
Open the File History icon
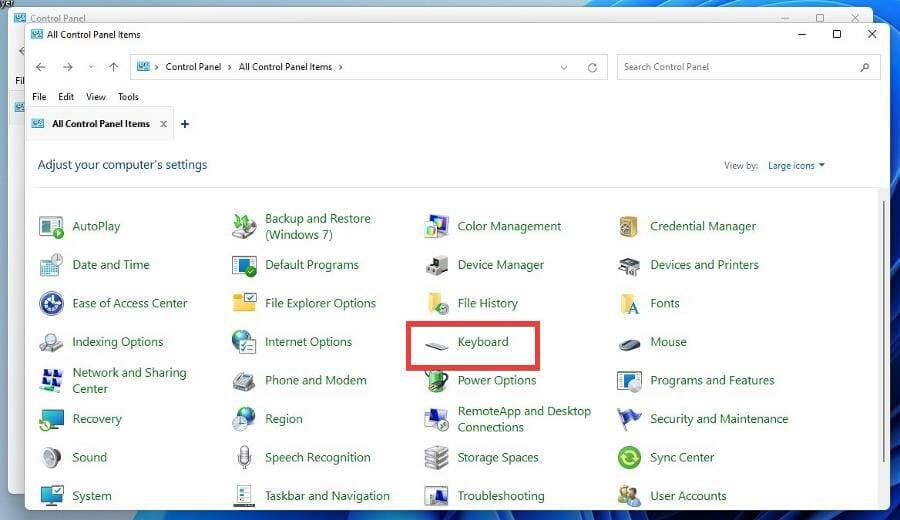(x=438, y=304)
